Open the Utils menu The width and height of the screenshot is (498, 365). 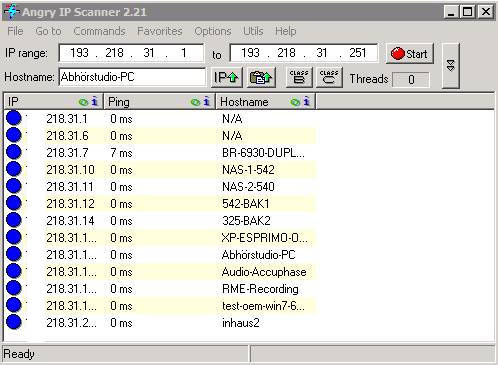(253, 31)
